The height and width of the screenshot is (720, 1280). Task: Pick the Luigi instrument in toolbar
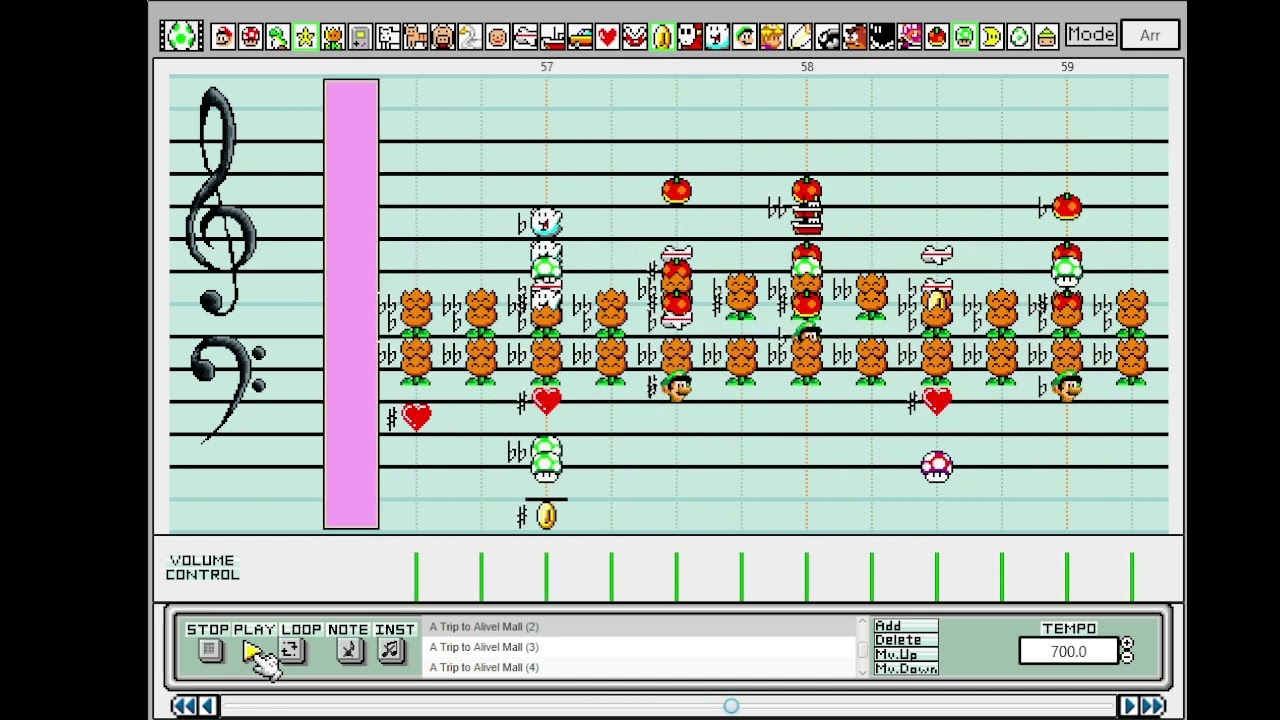pyautogui.click(x=744, y=37)
